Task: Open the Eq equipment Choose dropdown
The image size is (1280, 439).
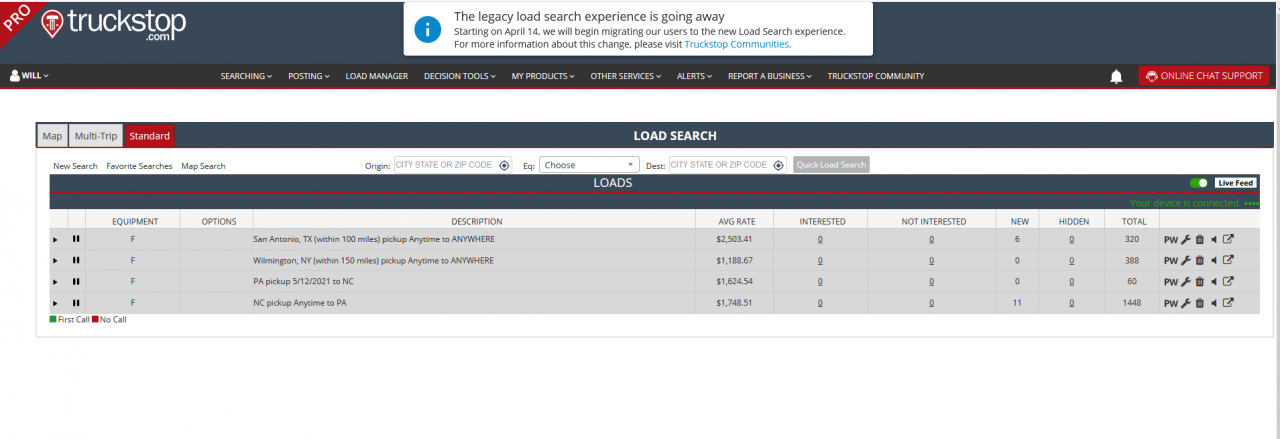Action: [x=589, y=165]
